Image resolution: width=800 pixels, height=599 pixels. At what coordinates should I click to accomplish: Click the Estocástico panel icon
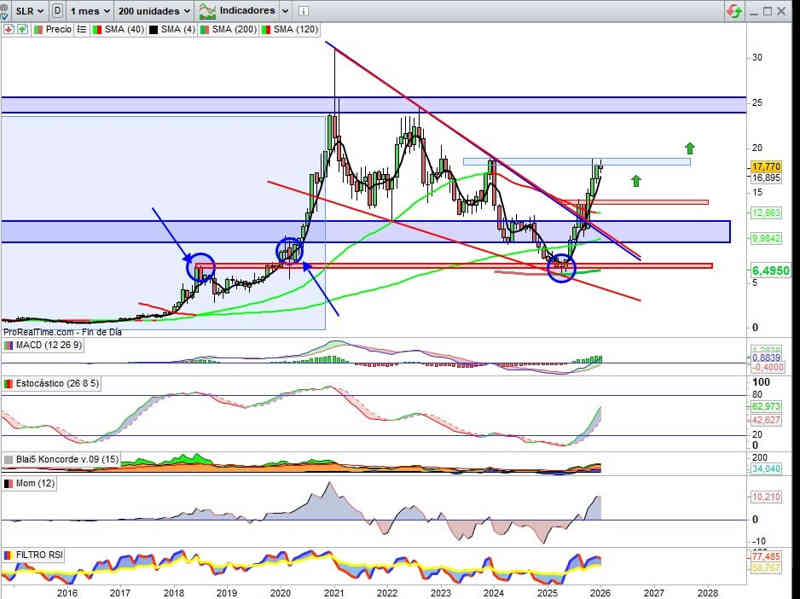(x=9, y=383)
